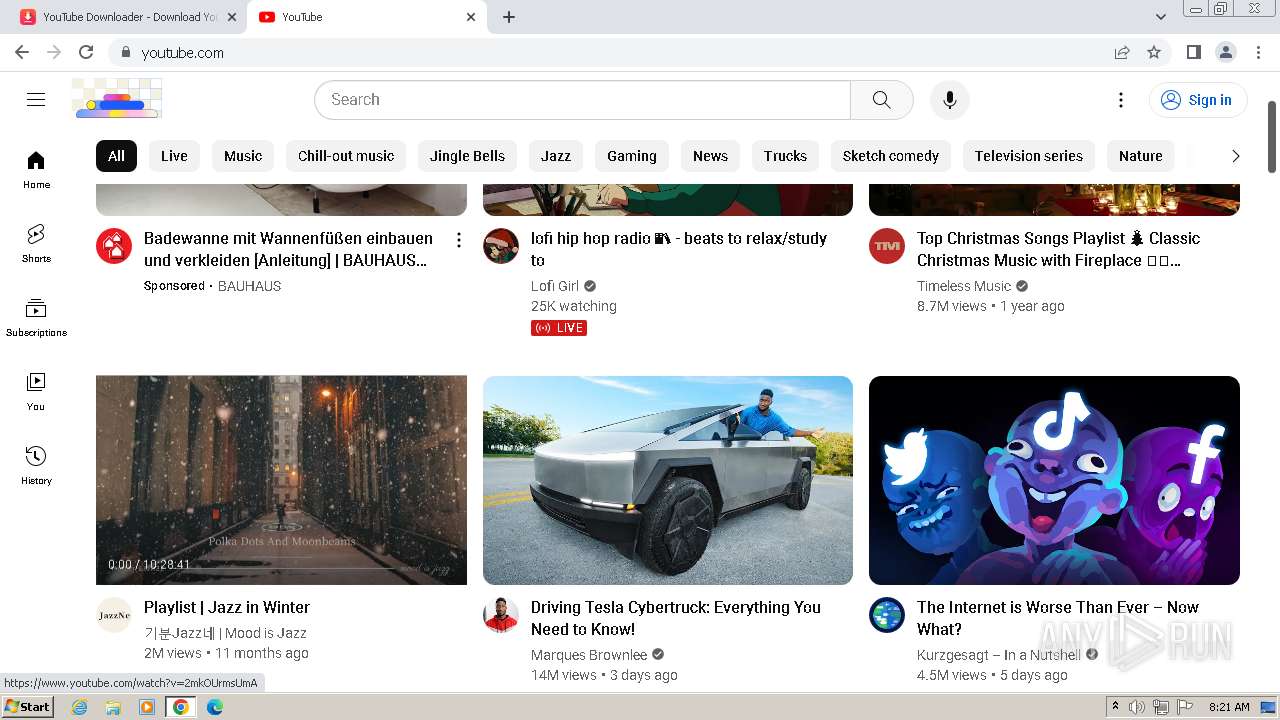Share this page from address bar
The image size is (1280, 720).
tap(1122, 52)
